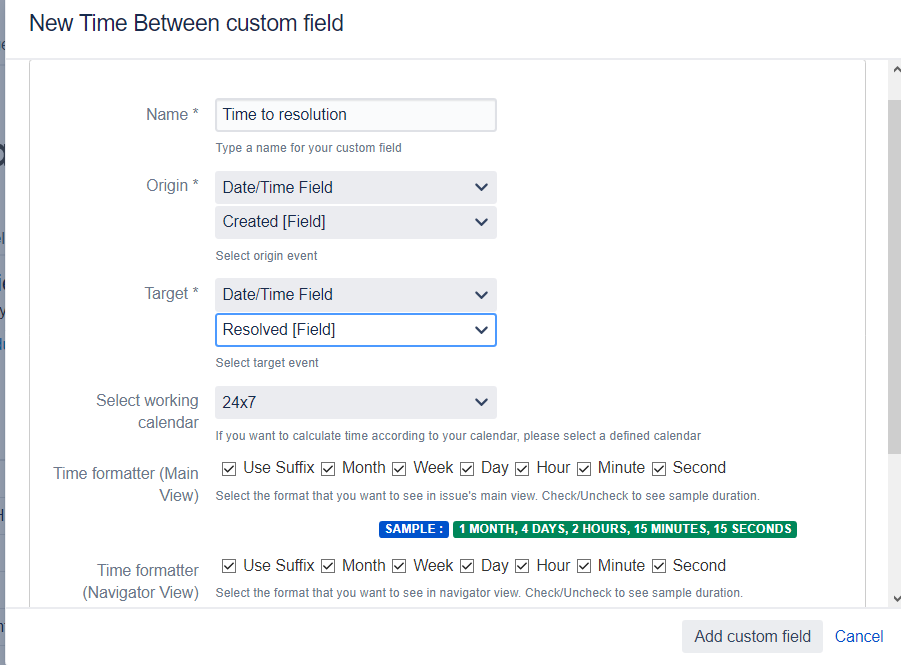This screenshot has height=665, width=901.
Task: Click the Add custom field button
Action: 752,637
